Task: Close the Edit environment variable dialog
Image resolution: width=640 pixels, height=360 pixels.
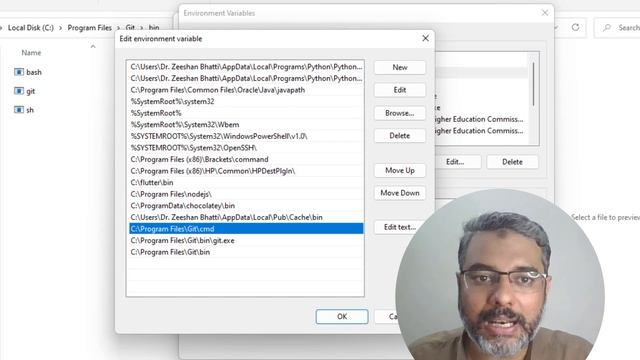Action: (425, 38)
